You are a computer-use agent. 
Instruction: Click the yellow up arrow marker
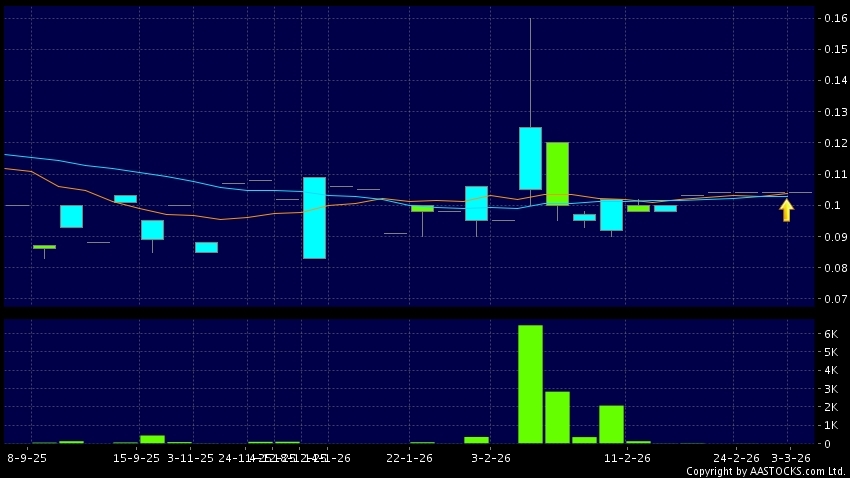(x=787, y=210)
